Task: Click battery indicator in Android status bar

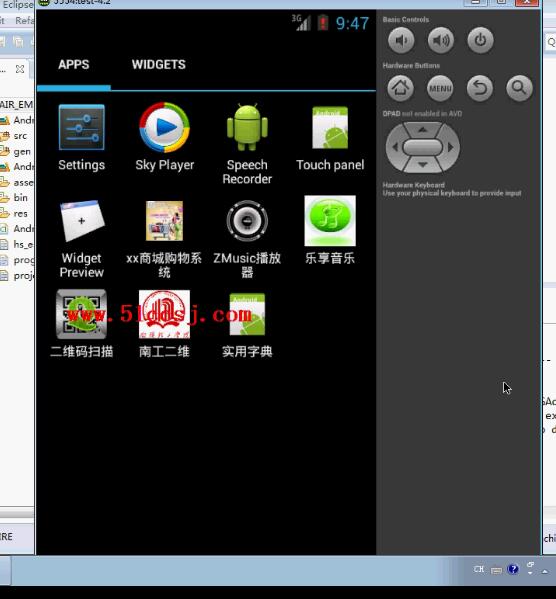Action: [323, 23]
